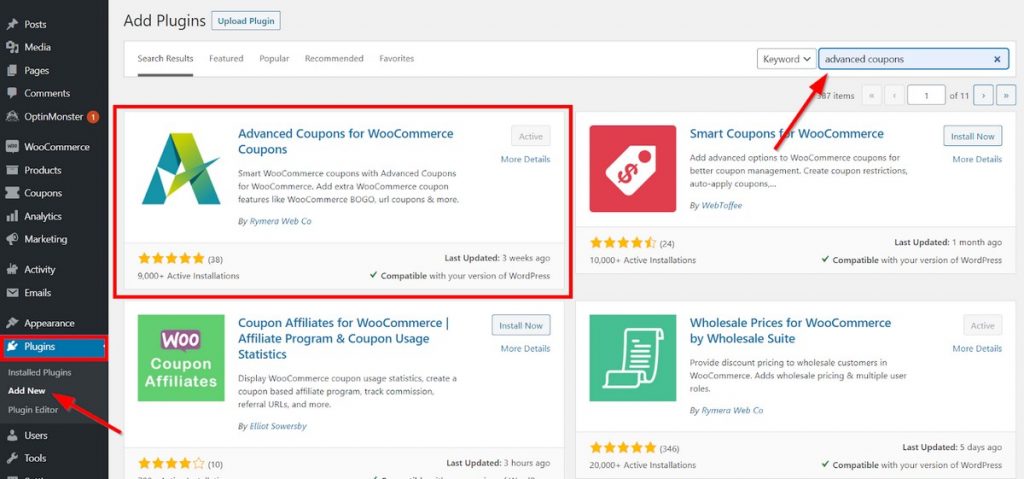This screenshot has width=1024, height=479.
Task: Click the Users icon in sidebar
Action: tap(12, 435)
